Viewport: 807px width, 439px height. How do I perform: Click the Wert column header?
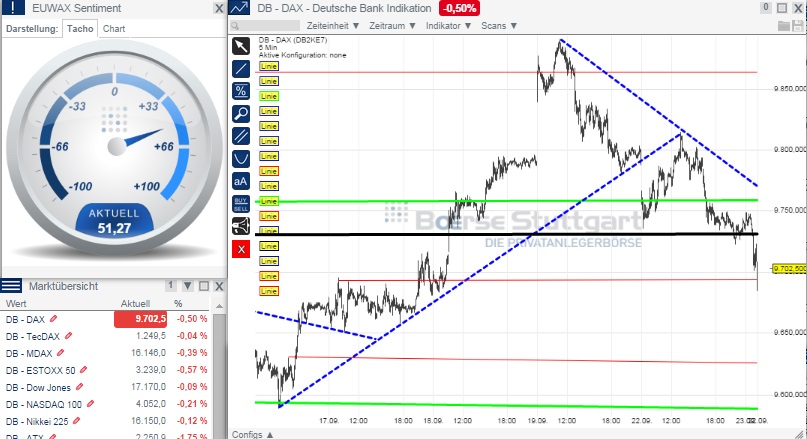click(x=16, y=304)
